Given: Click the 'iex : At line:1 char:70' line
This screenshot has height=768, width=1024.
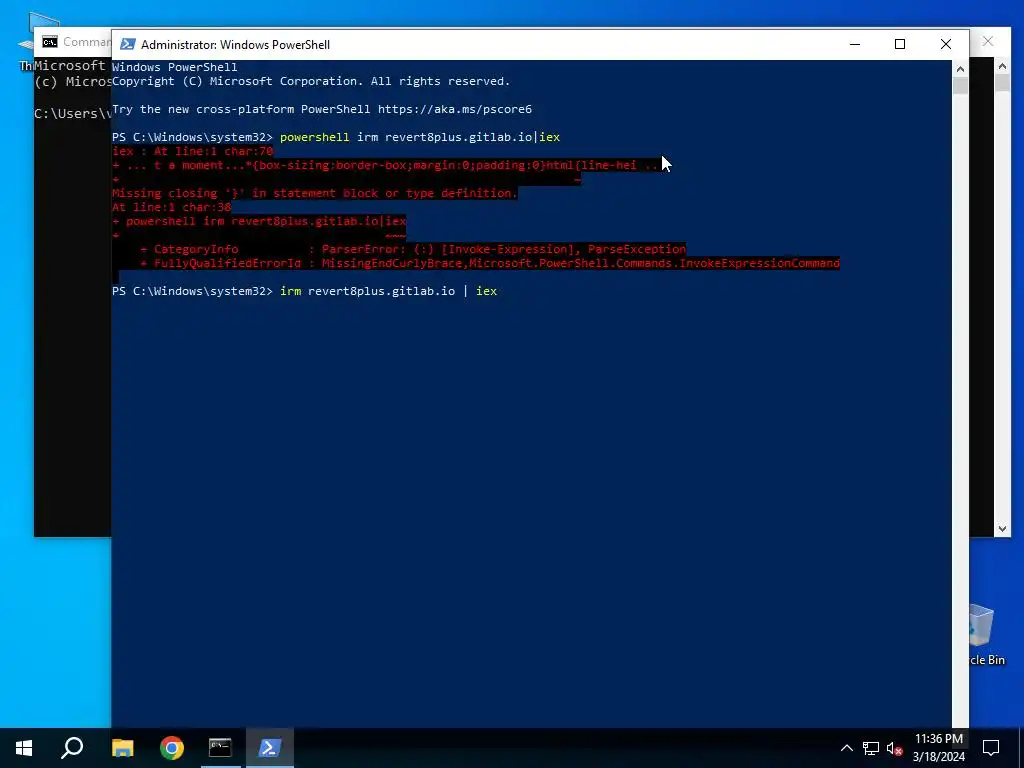Looking at the screenshot, I should tap(193, 151).
